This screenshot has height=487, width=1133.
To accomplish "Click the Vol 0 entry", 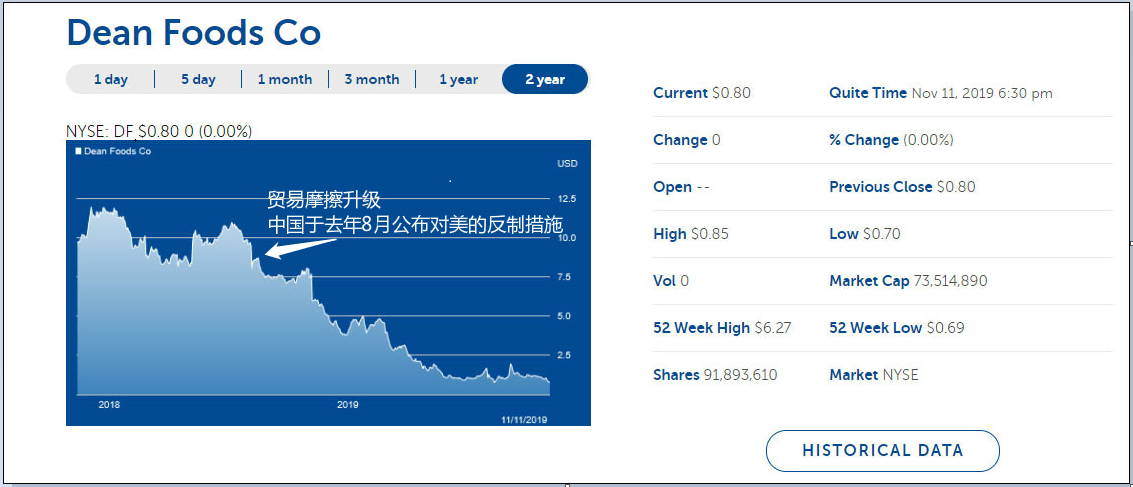I will click(671, 281).
